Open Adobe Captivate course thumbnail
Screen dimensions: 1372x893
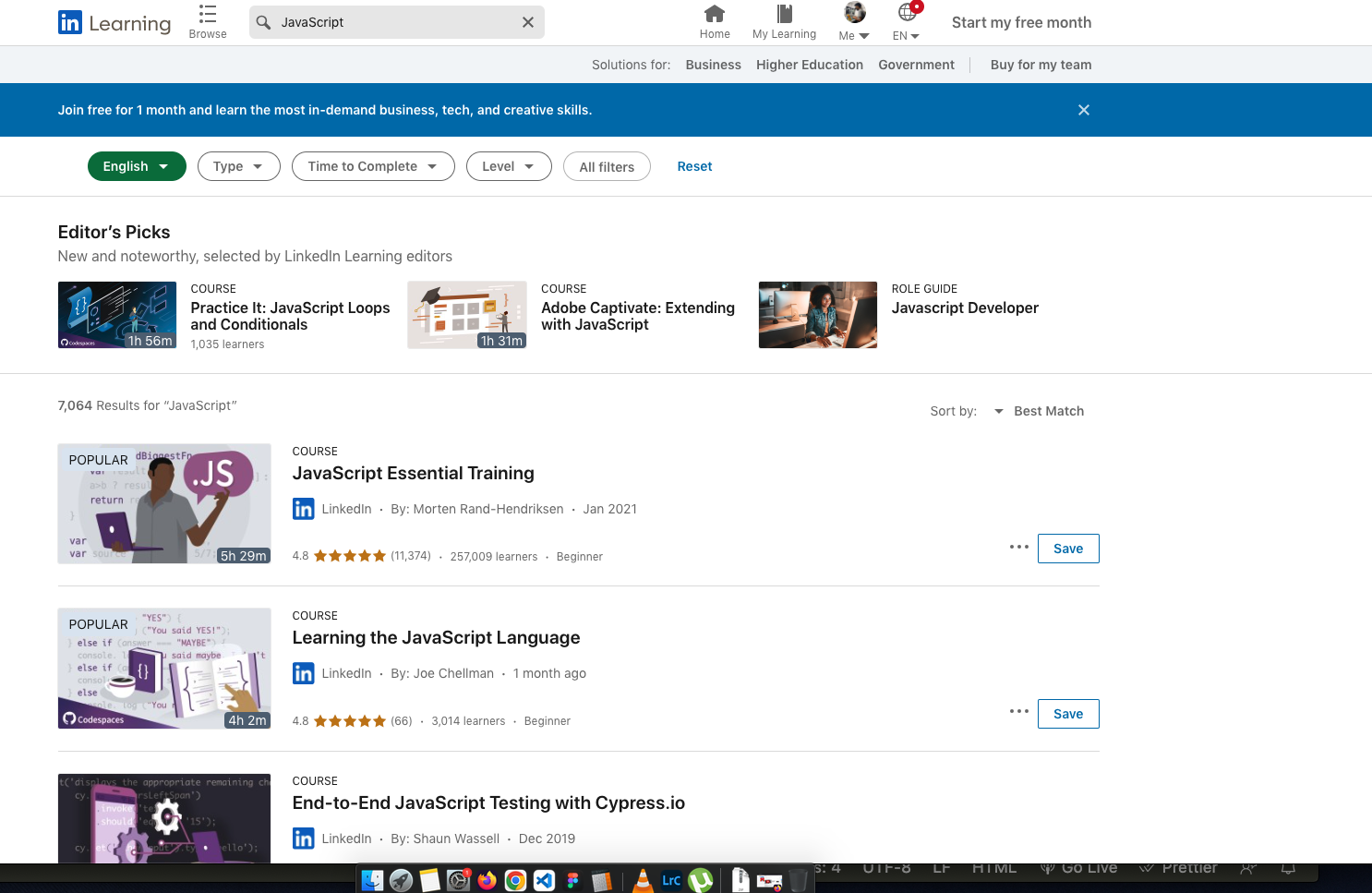[467, 315]
